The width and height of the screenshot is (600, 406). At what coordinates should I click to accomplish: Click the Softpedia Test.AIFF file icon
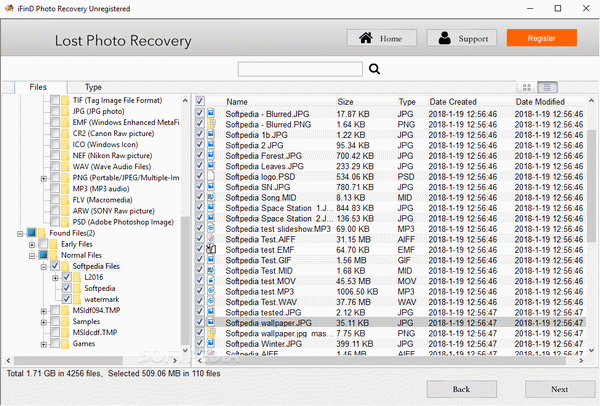(211, 239)
